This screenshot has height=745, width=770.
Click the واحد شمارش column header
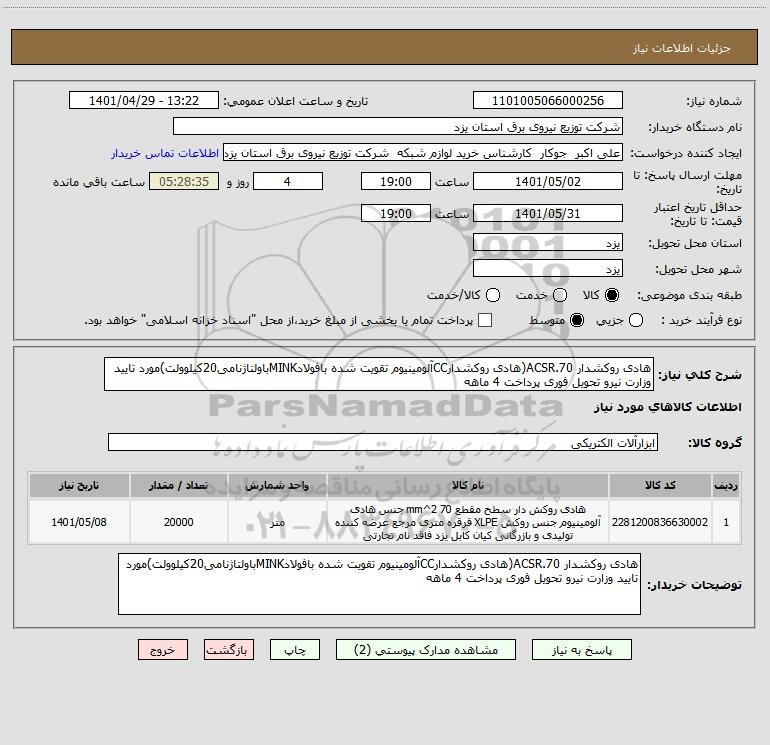point(277,485)
